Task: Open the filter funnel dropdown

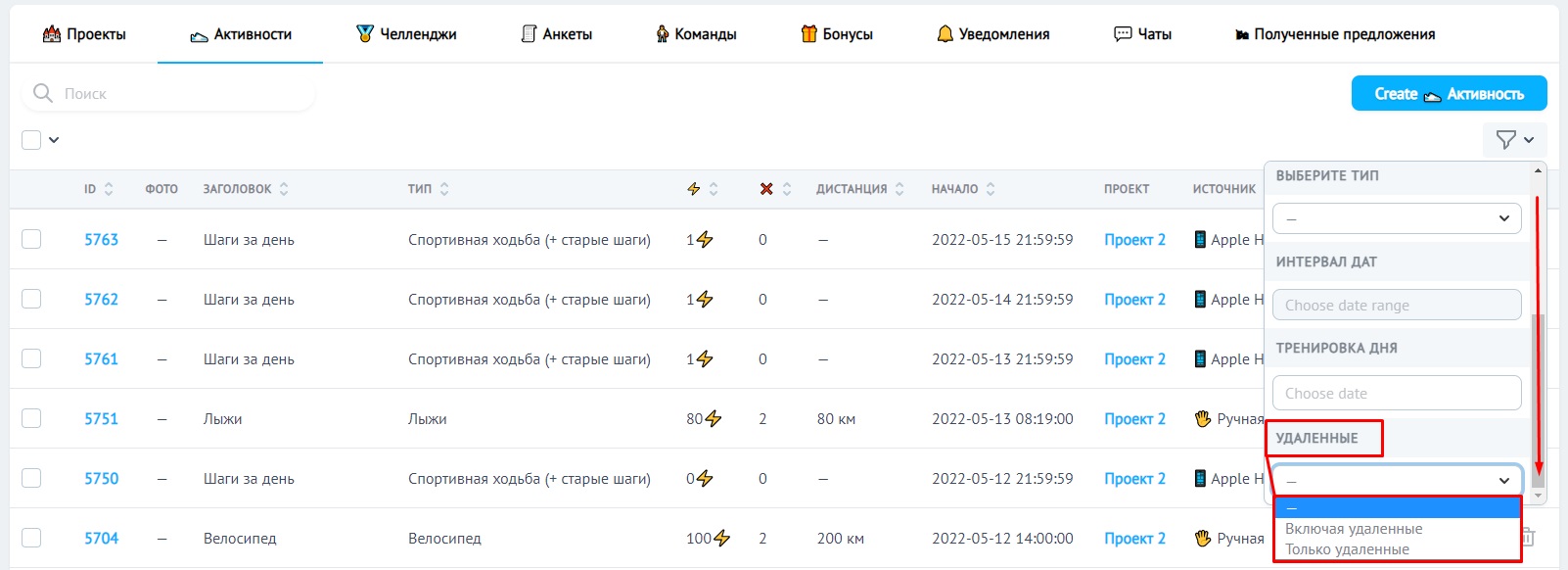Action: pos(1515,140)
